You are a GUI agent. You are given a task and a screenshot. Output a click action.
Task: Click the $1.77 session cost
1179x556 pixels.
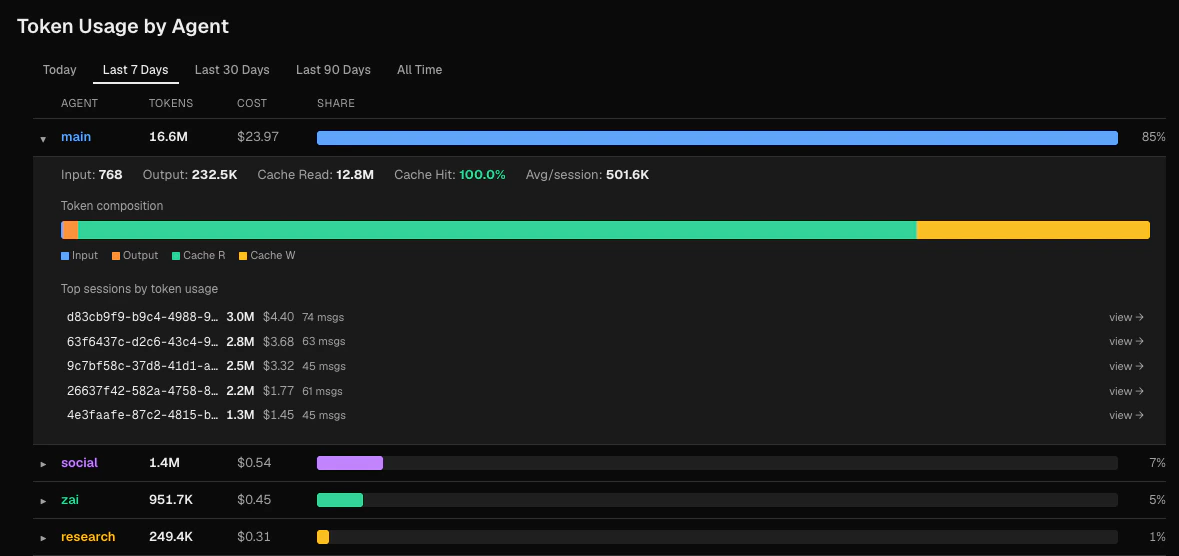point(278,391)
